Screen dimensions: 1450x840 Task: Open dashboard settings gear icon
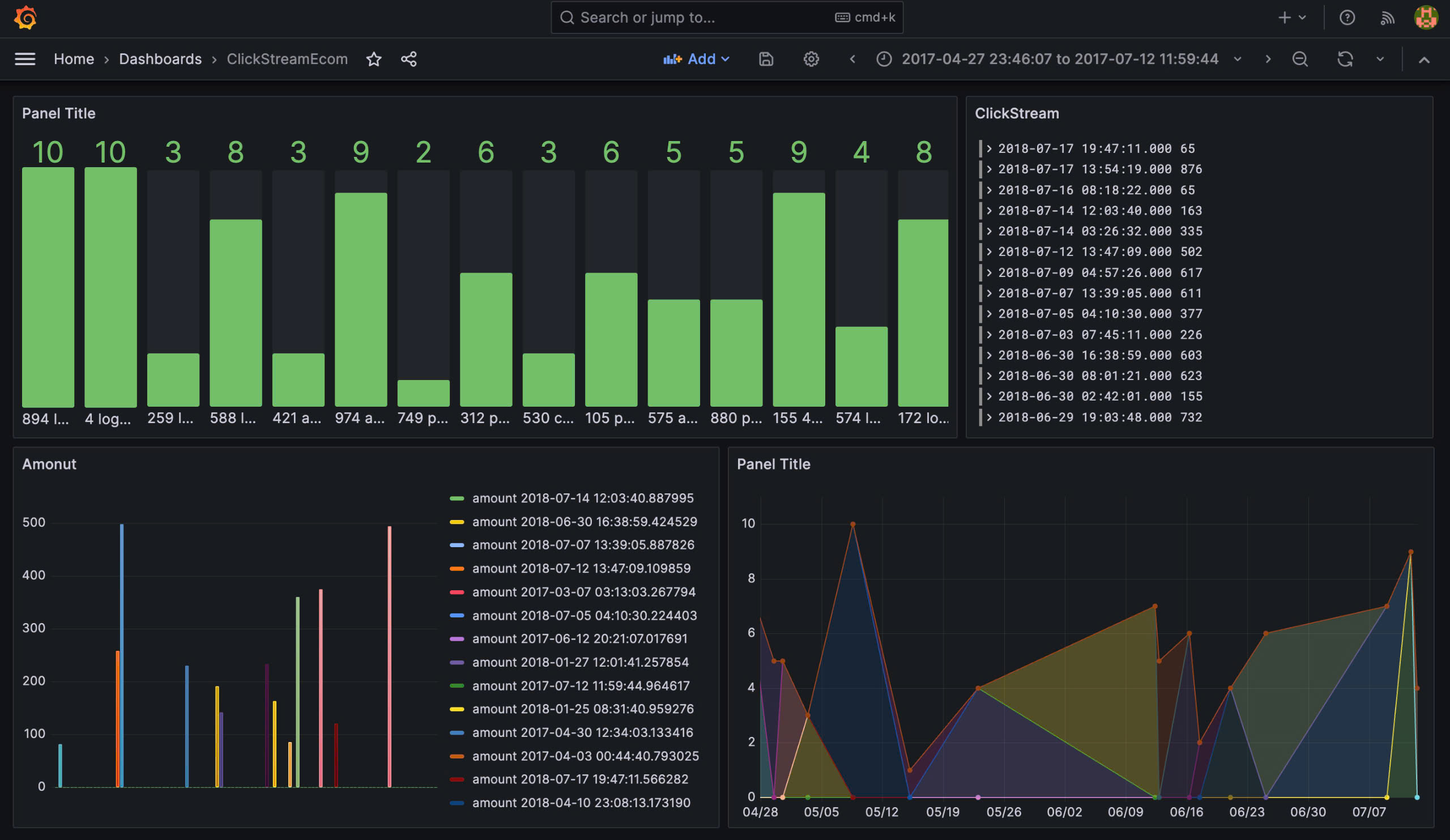[811, 59]
